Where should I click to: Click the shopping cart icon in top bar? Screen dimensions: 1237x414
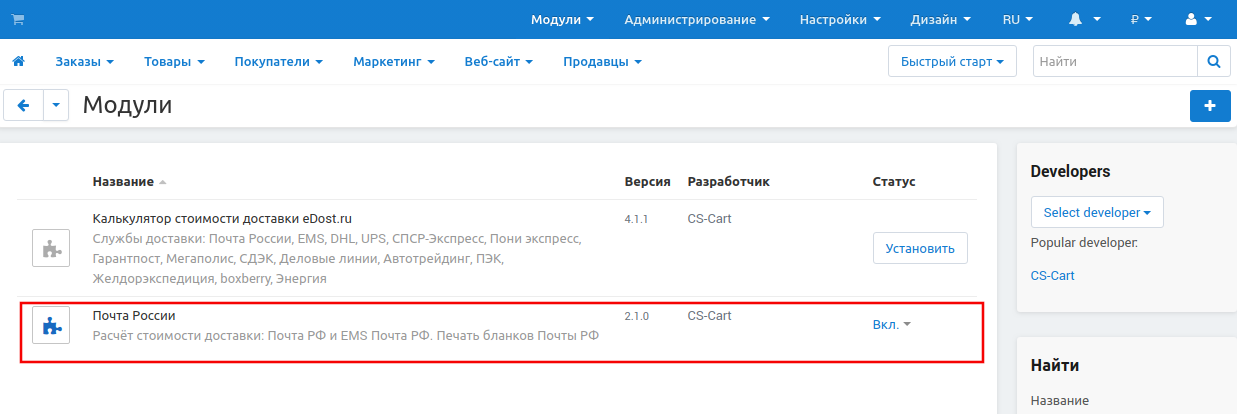coord(18,19)
